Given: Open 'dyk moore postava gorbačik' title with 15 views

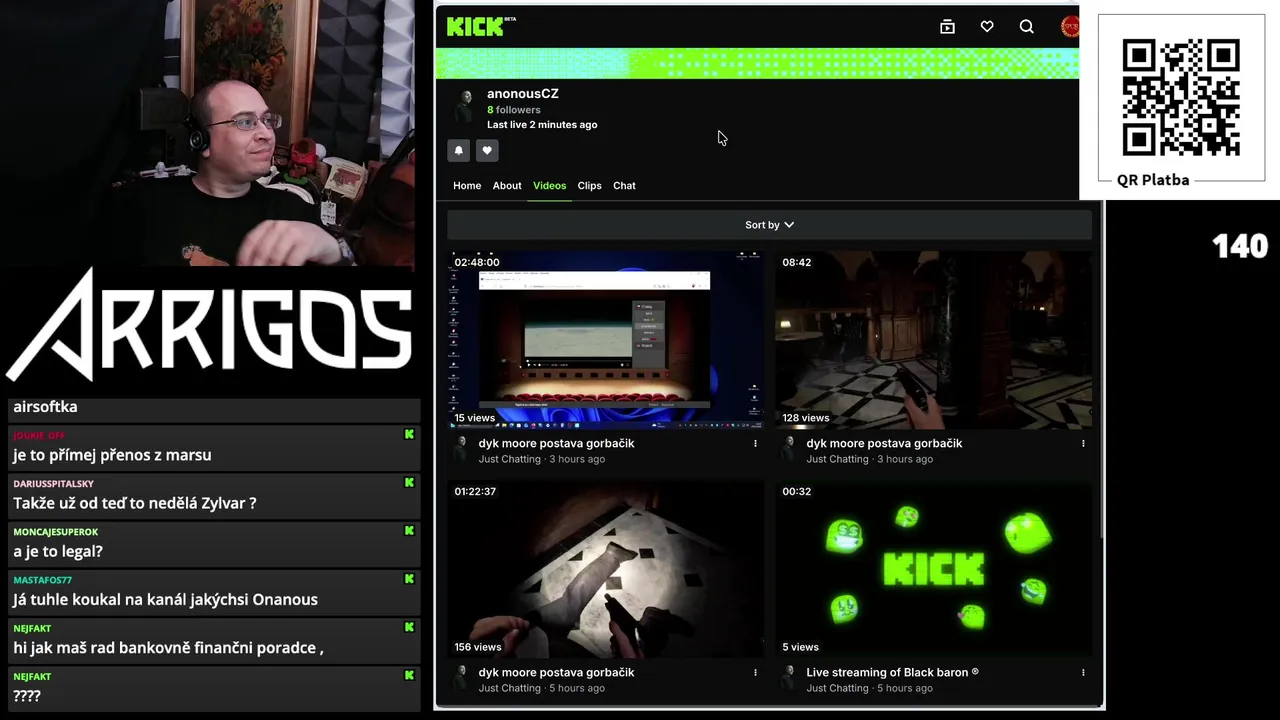Looking at the screenshot, I should [556, 443].
